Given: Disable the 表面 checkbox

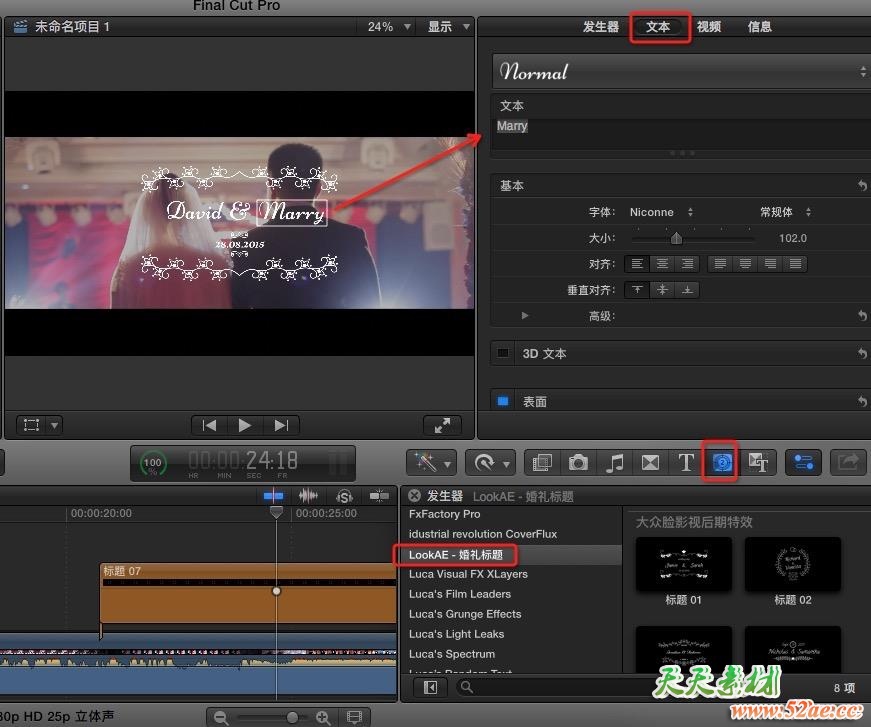Looking at the screenshot, I should point(503,402).
